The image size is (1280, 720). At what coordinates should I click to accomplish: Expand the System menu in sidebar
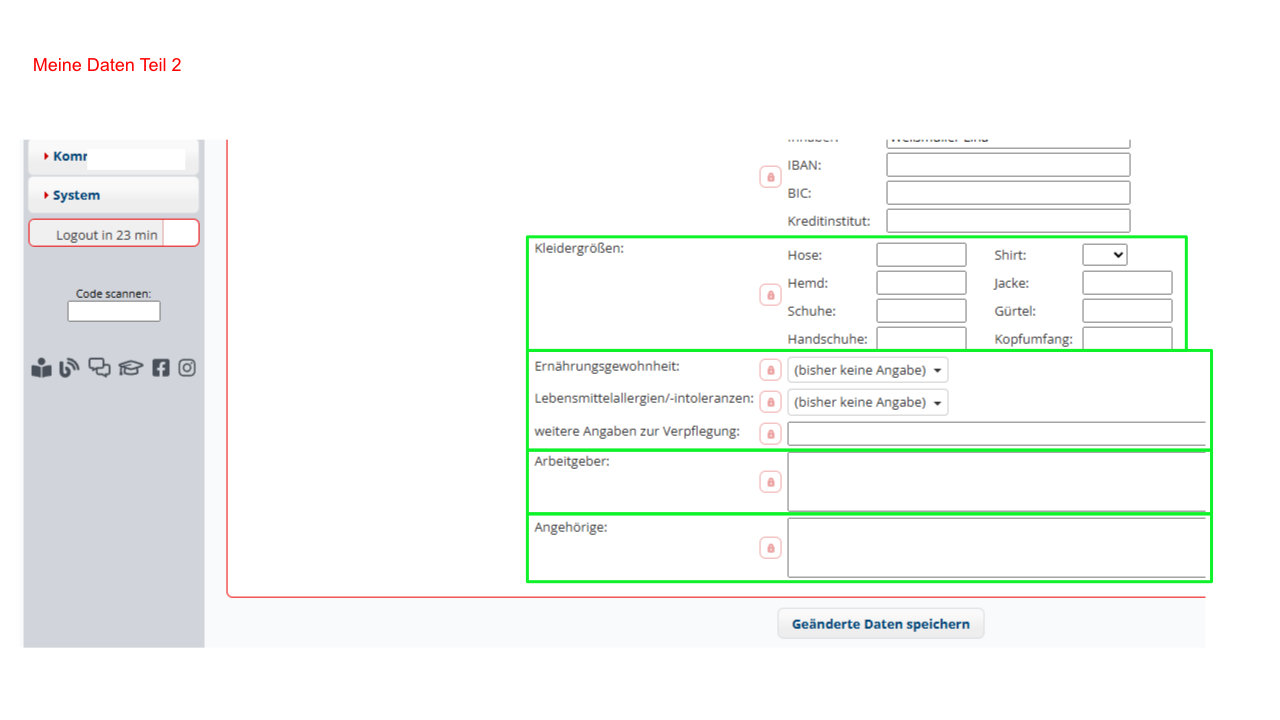click(113, 195)
